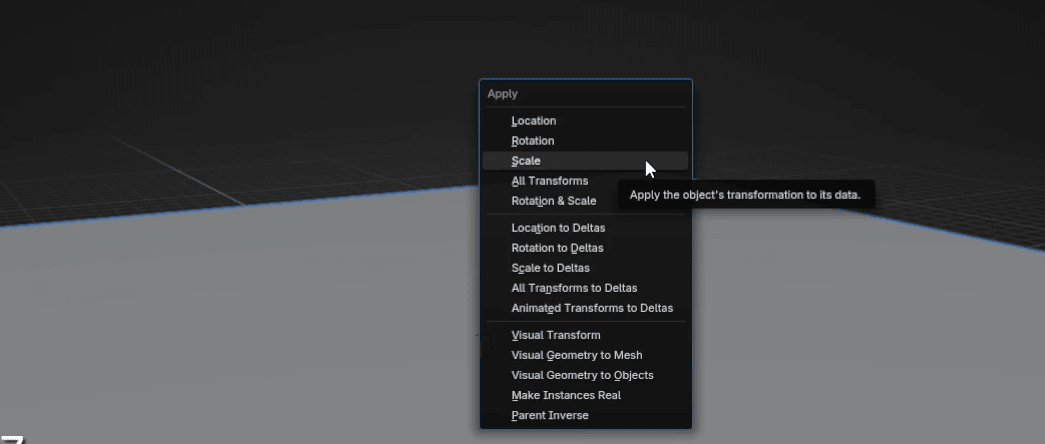Click the dark viewport background above plane
This screenshot has width=1045, height=444.
tap(250, 60)
